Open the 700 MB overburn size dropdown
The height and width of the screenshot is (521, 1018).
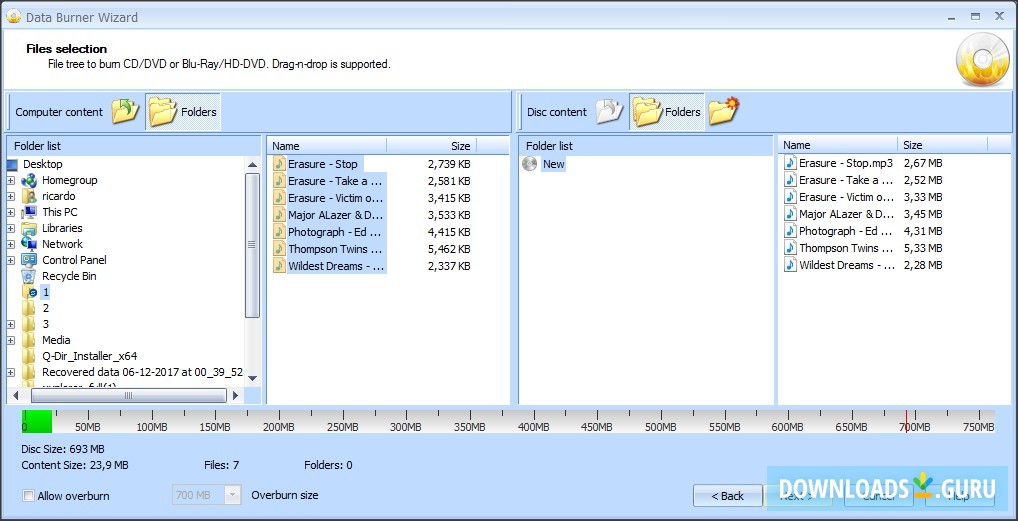coord(232,495)
